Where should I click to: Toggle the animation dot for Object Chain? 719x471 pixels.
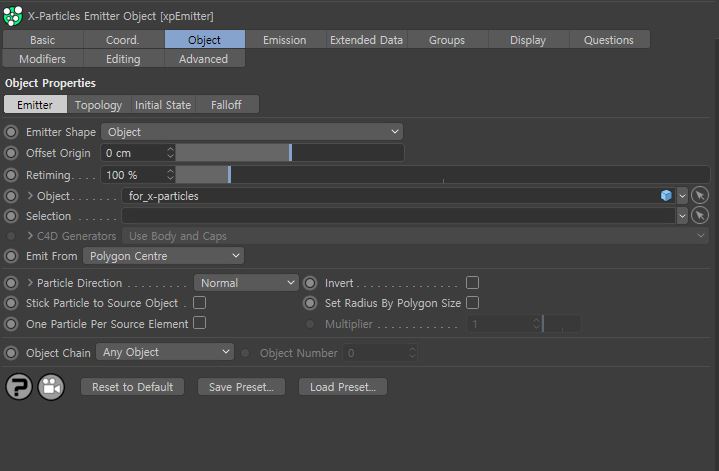(x=11, y=353)
